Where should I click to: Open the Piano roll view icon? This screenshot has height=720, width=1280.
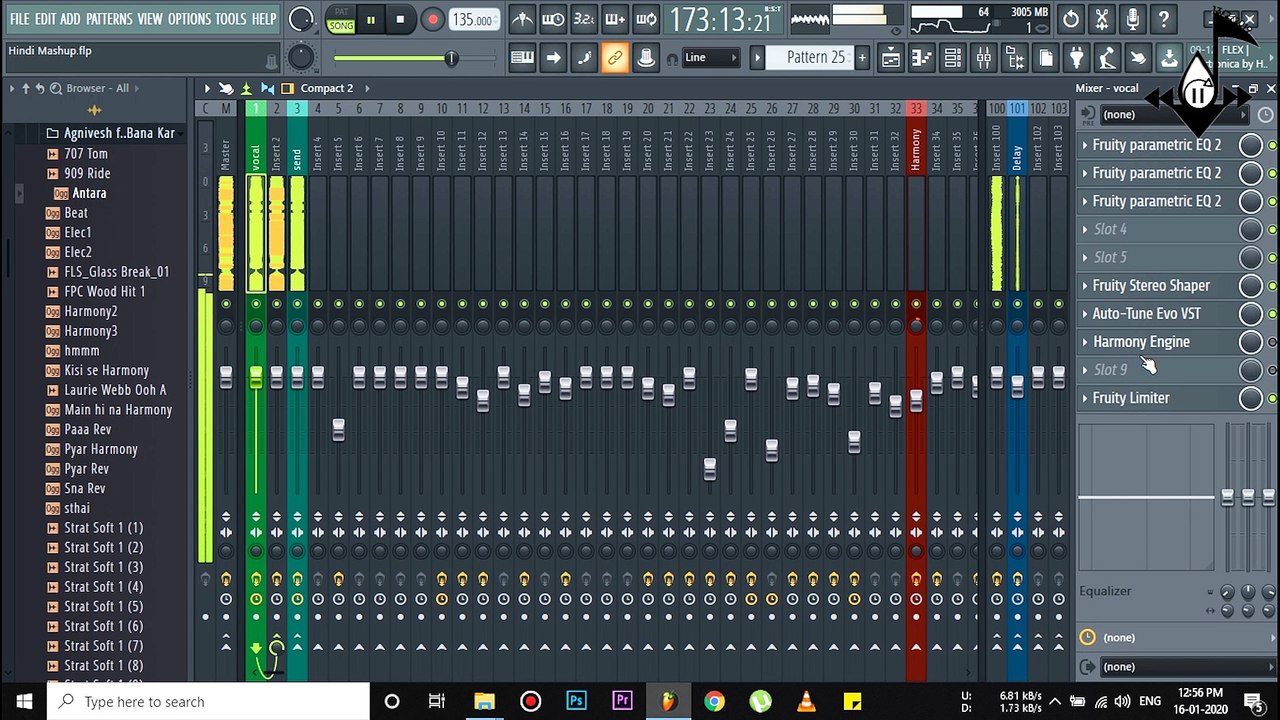pos(922,58)
